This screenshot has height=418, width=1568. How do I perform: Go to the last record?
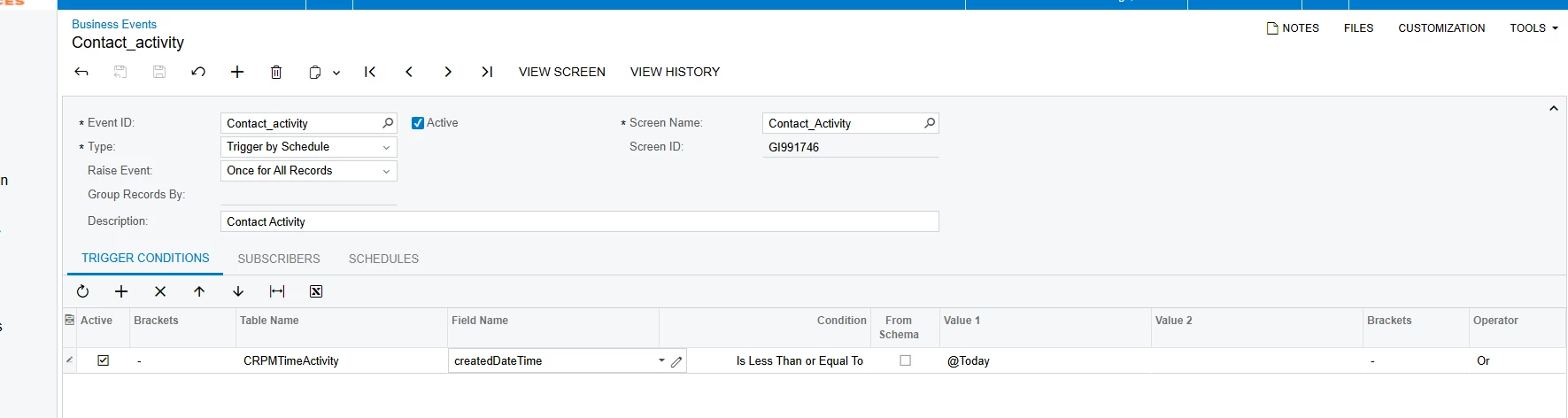tap(487, 72)
